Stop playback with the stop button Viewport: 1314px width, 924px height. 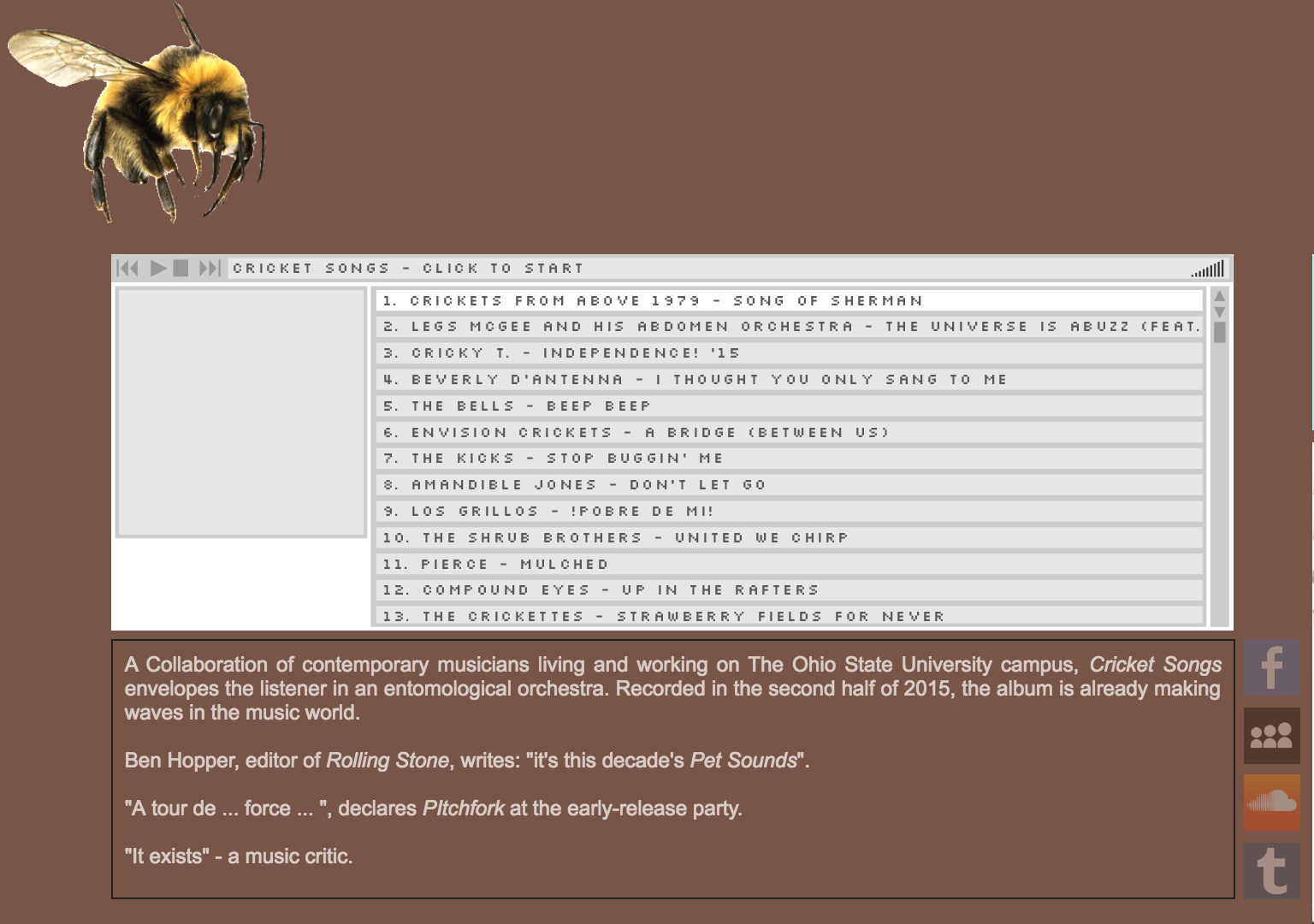tap(181, 269)
